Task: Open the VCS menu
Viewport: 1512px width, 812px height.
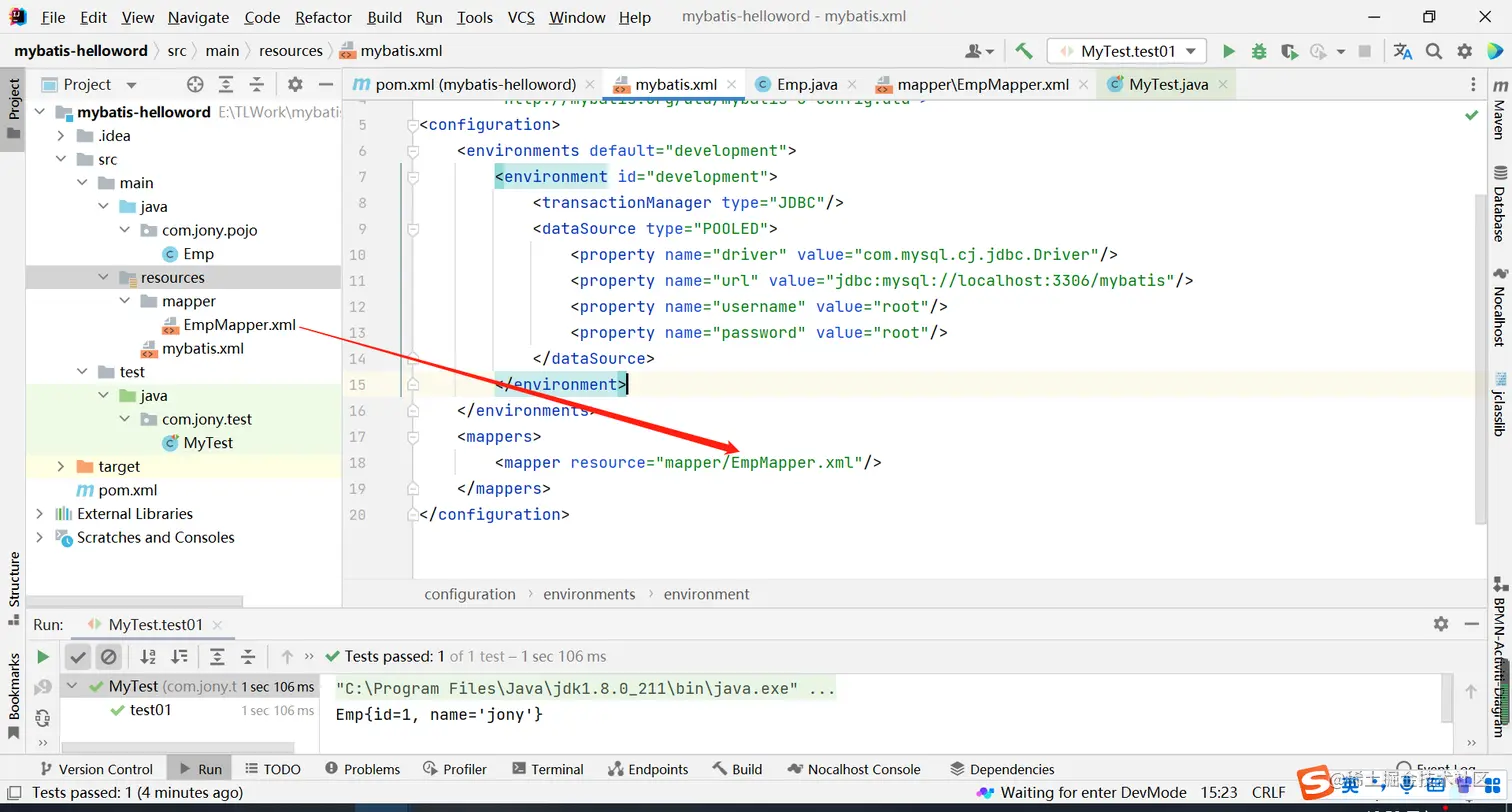Action: tap(521, 17)
